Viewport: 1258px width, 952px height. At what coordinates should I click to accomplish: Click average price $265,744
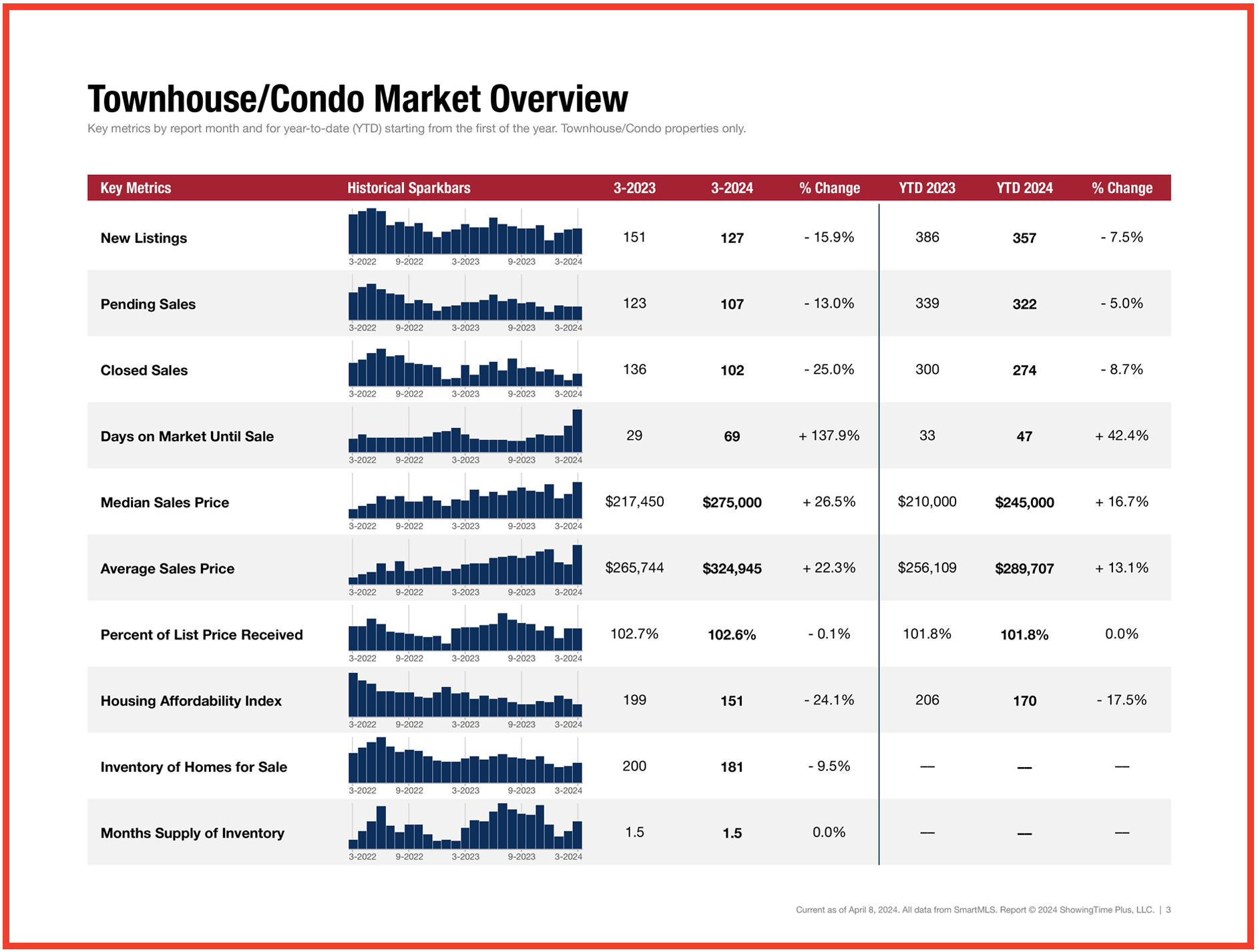pos(634,567)
